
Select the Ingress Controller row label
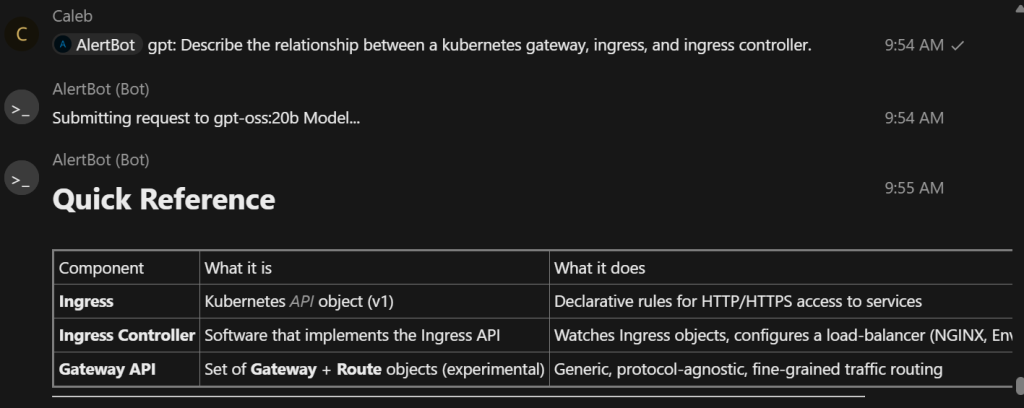(127, 335)
